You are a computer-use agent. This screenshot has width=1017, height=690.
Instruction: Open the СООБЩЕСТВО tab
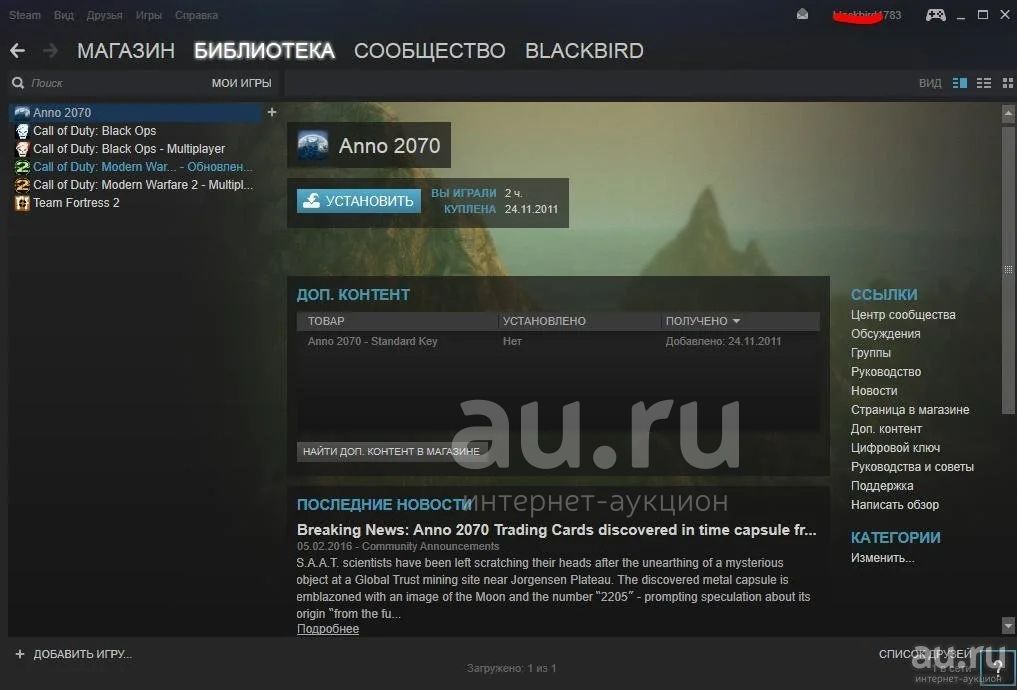(x=429, y=51)
